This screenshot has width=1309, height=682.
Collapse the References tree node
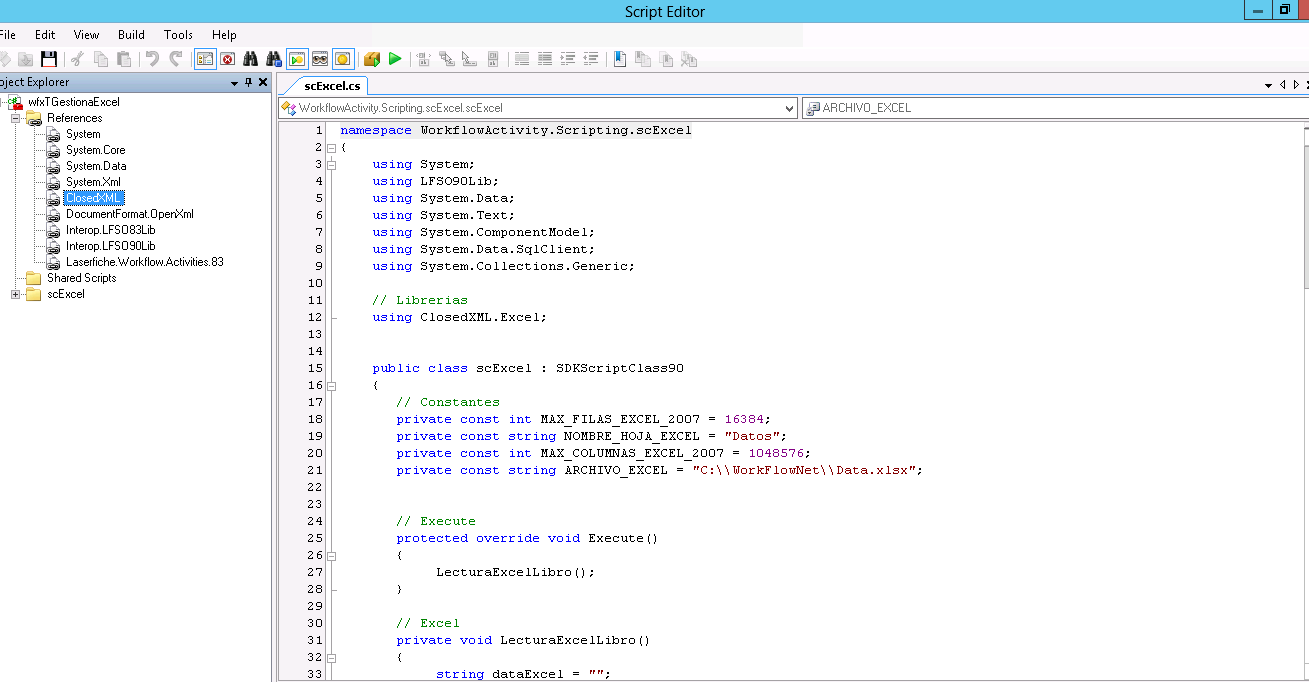[16, 118]
